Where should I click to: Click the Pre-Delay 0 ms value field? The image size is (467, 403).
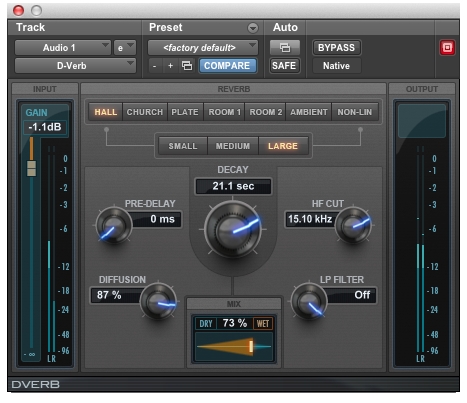(156, 219)
